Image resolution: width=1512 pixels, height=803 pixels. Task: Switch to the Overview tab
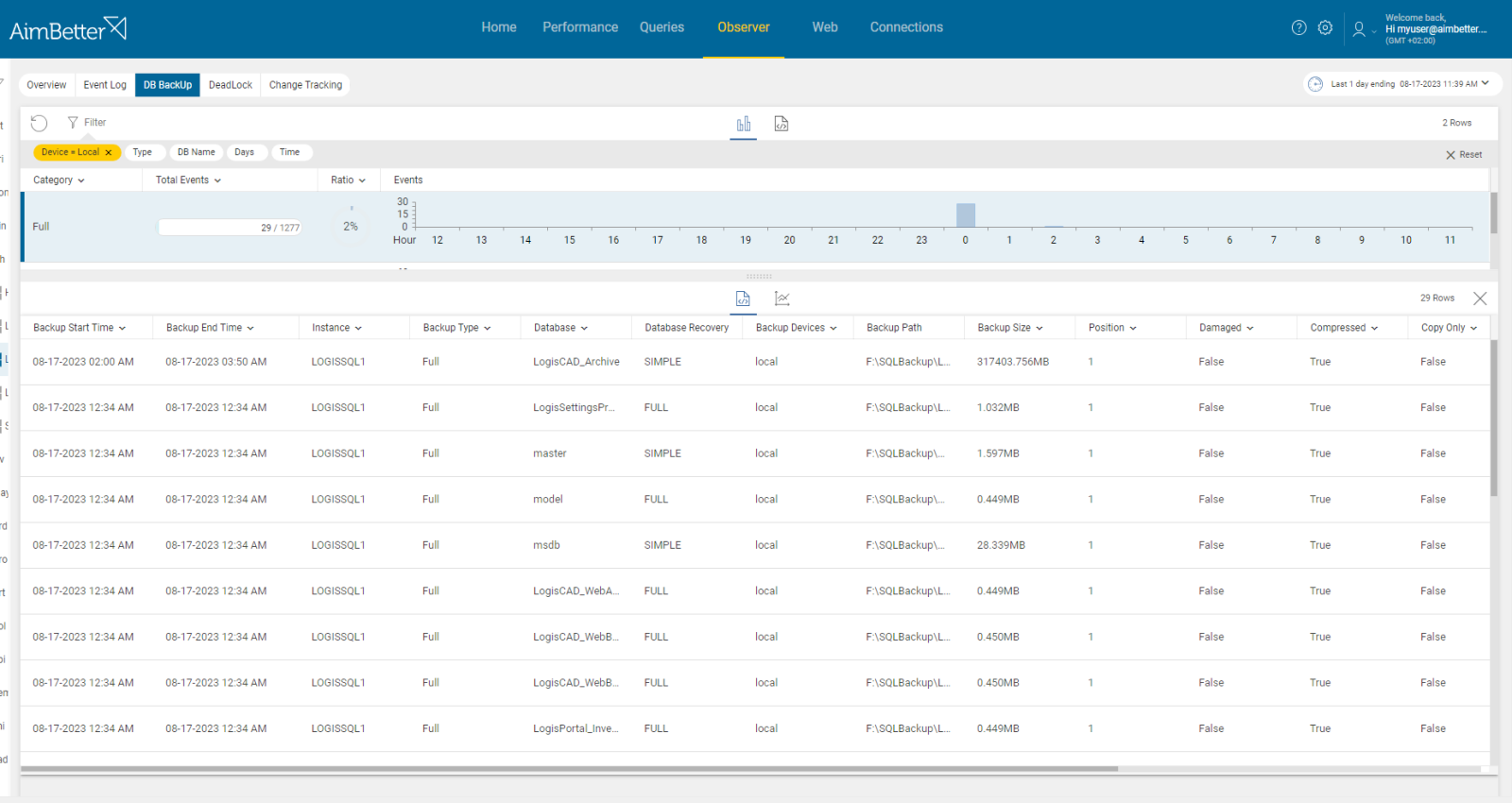click(46, 85)
